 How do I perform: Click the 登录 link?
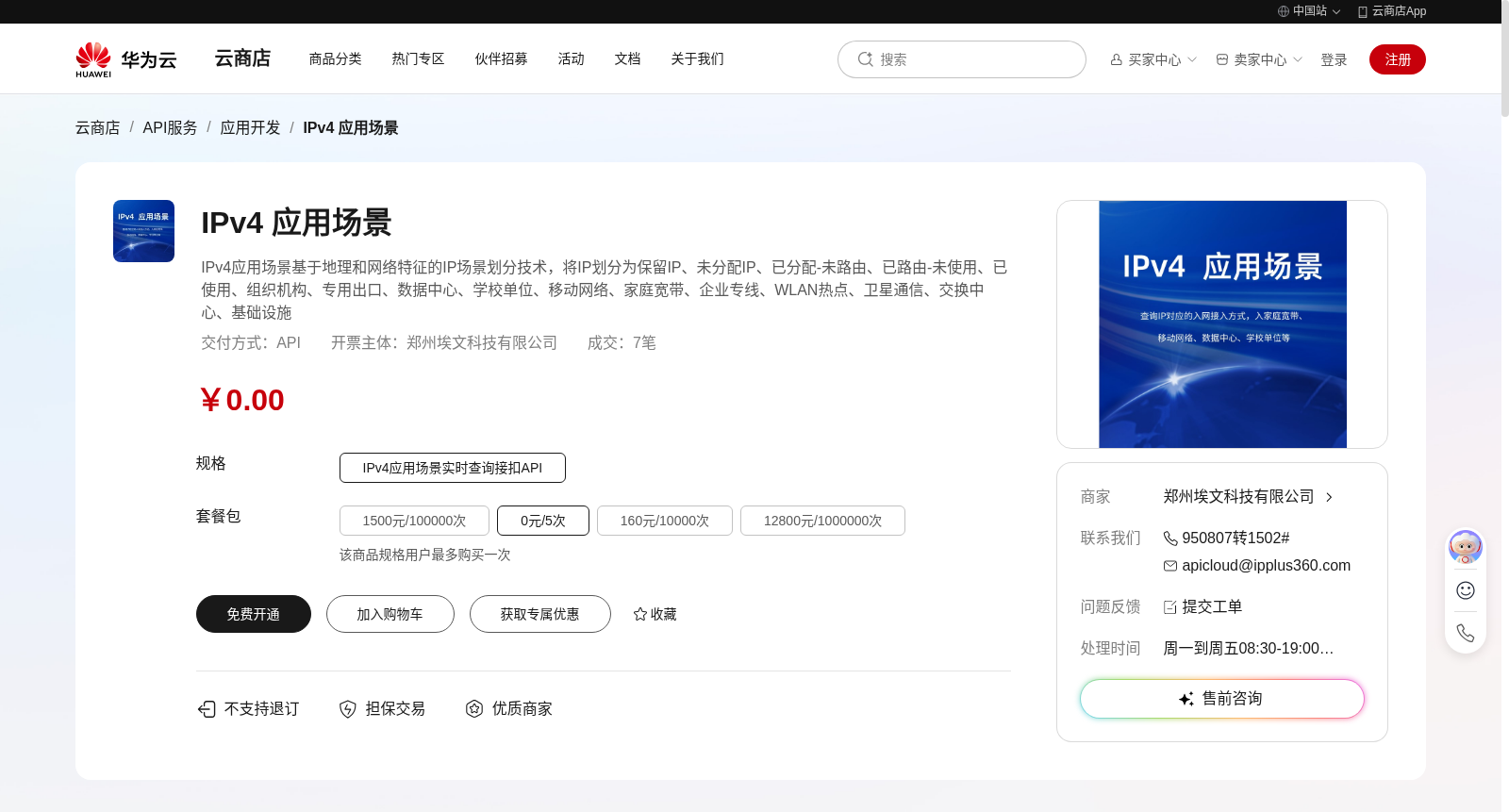coord(1334,59)
